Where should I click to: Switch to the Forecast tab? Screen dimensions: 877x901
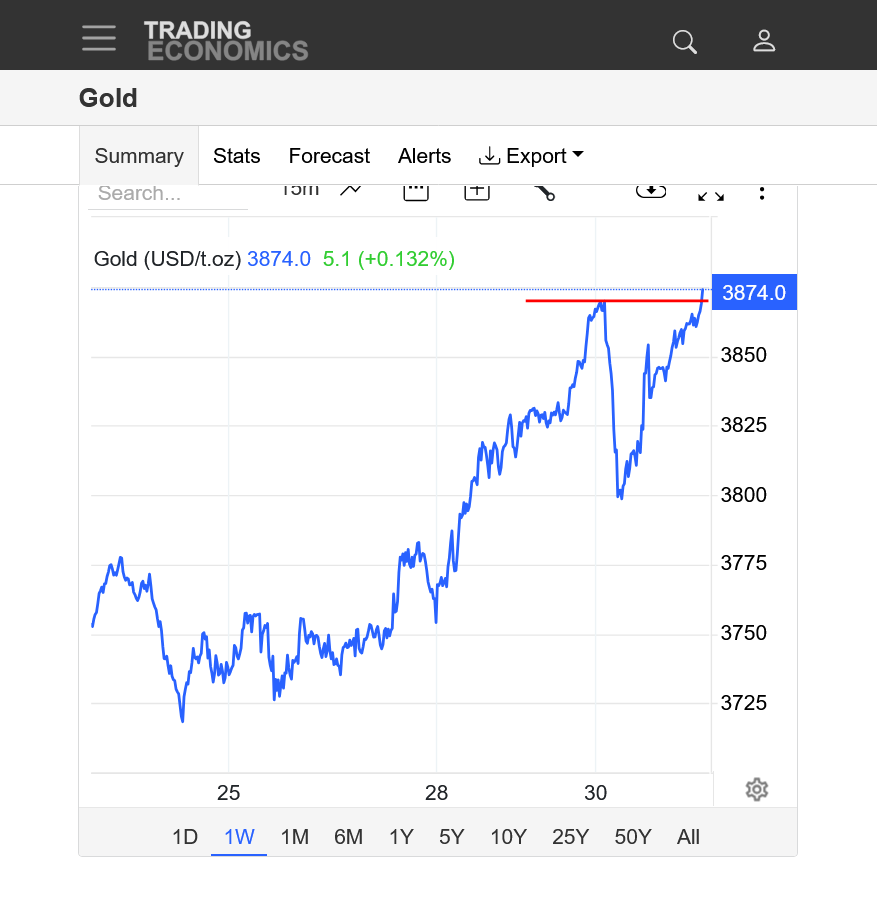tap(329, 156)
